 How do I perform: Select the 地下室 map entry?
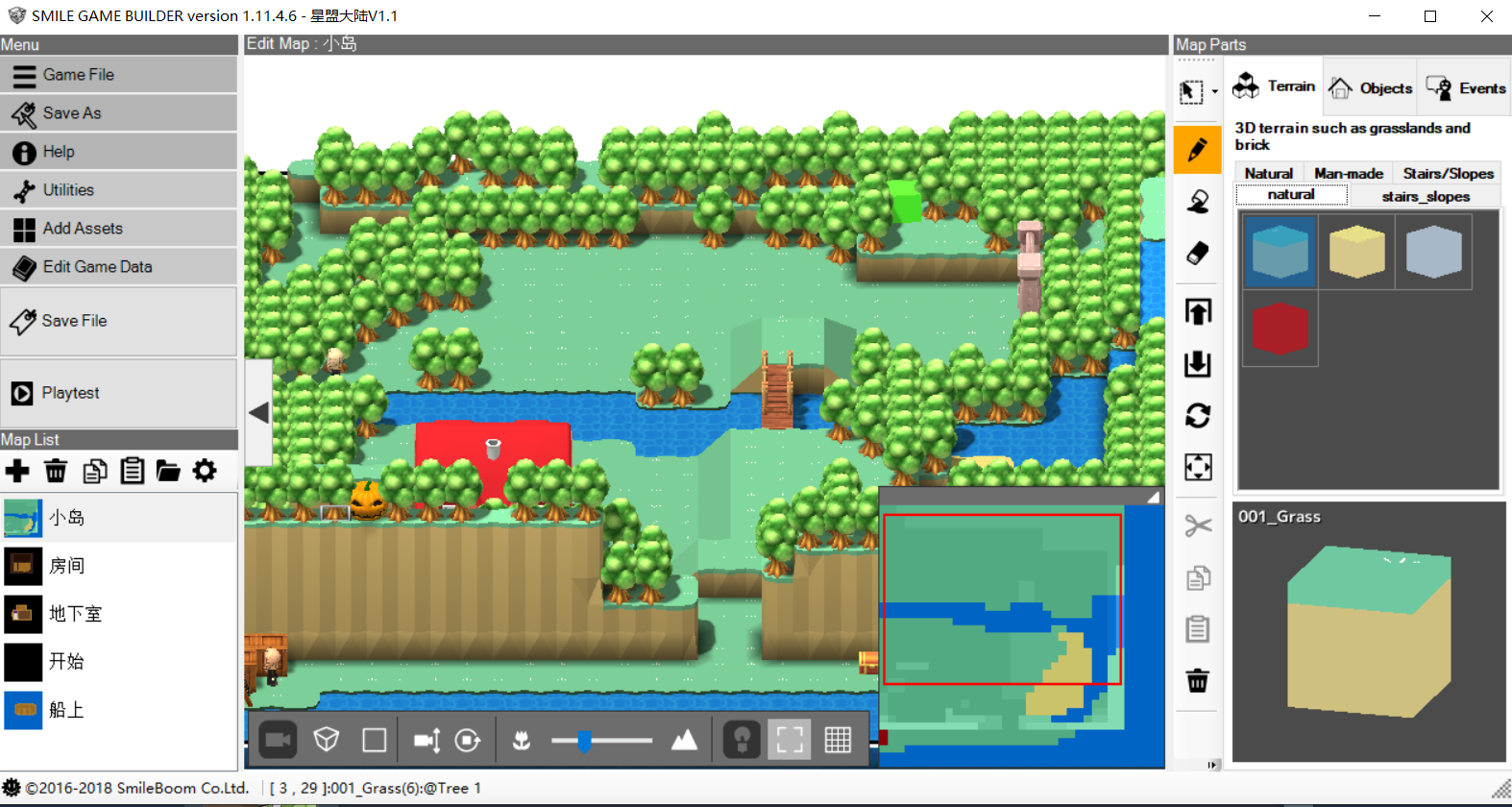tap(118, 614)
